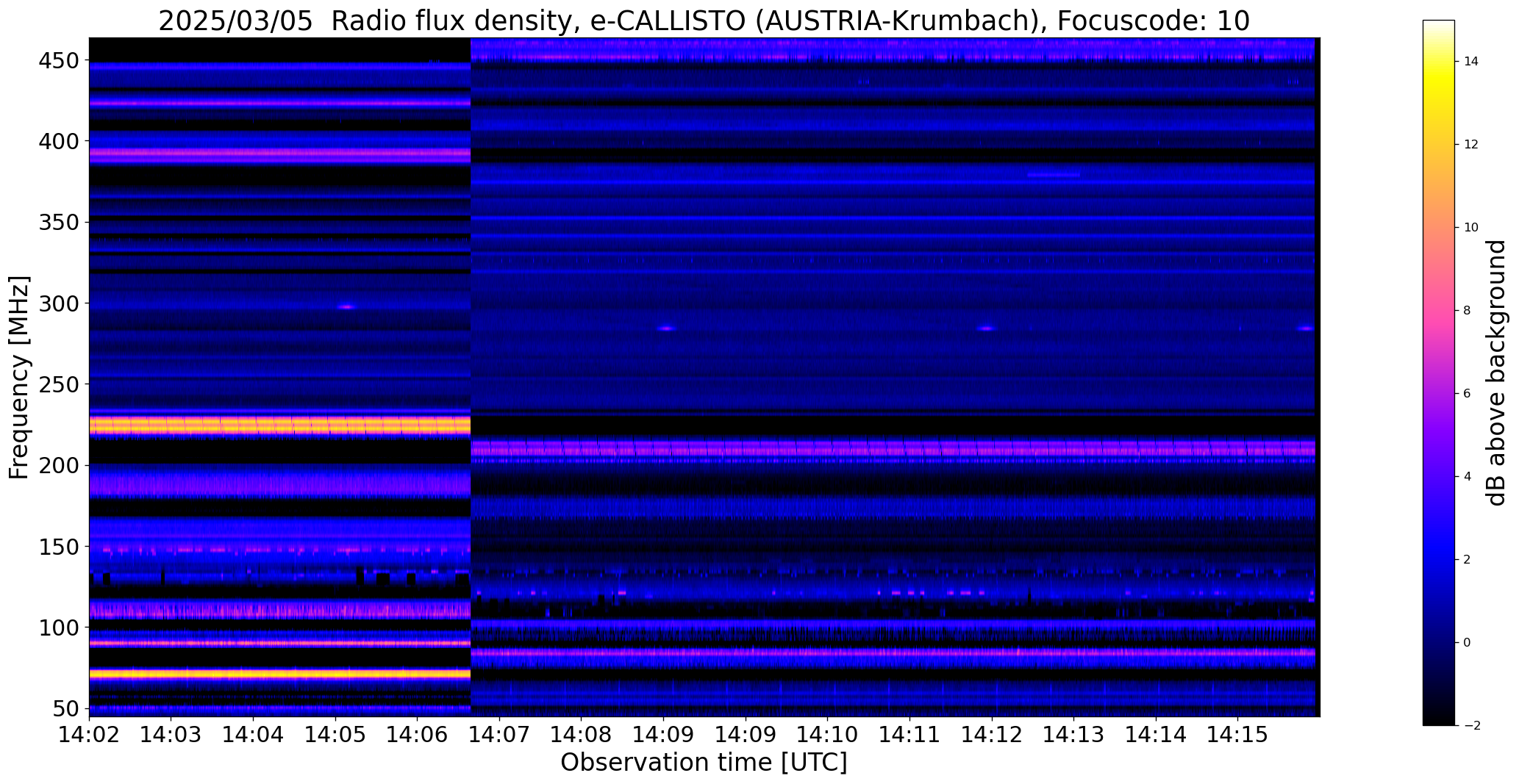Image resolution: width=1519 pixels, height=784 pixels.
Task: Click the 14:08 time tick label
Action: point(582,734)
